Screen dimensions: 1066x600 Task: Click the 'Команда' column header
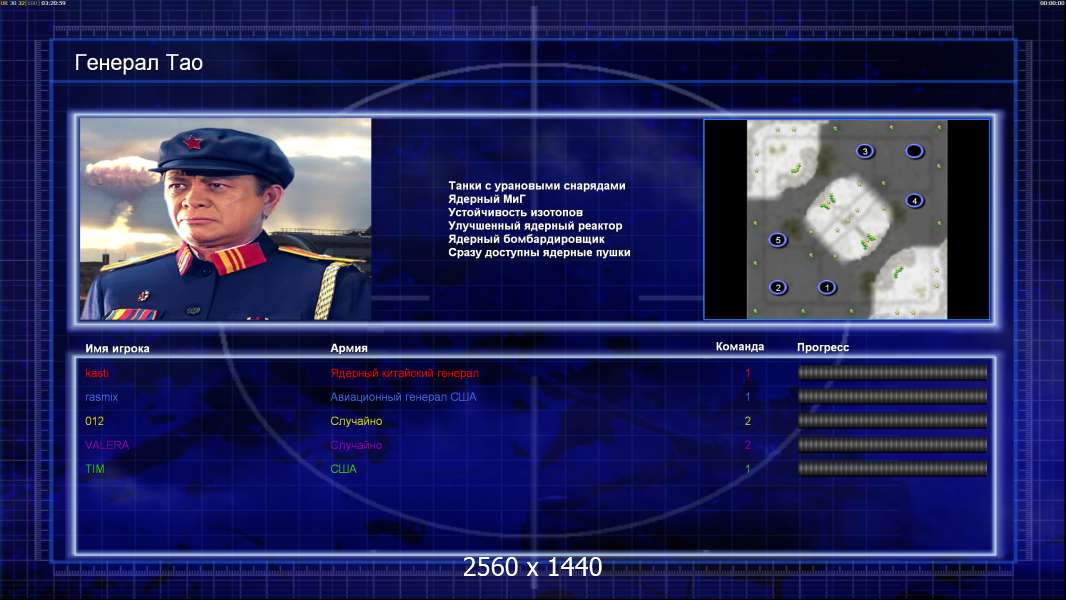click(740, 347)
